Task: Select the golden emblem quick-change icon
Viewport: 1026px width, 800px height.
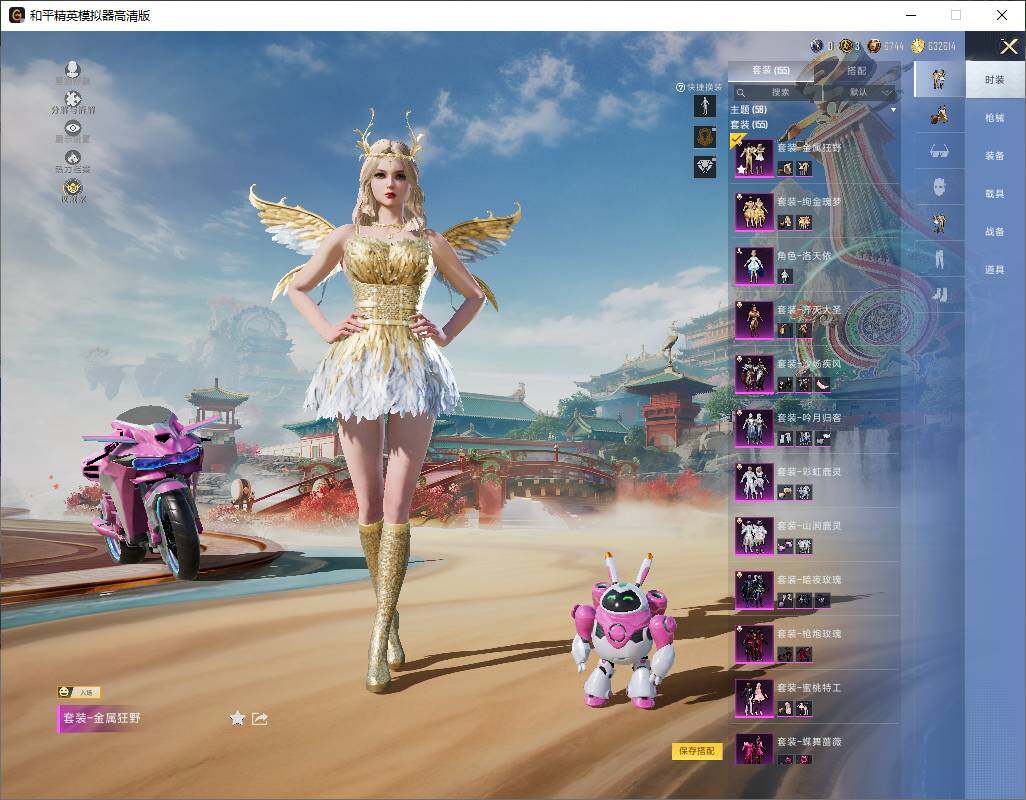Action: pyautogui.click(x=705, y=137)
